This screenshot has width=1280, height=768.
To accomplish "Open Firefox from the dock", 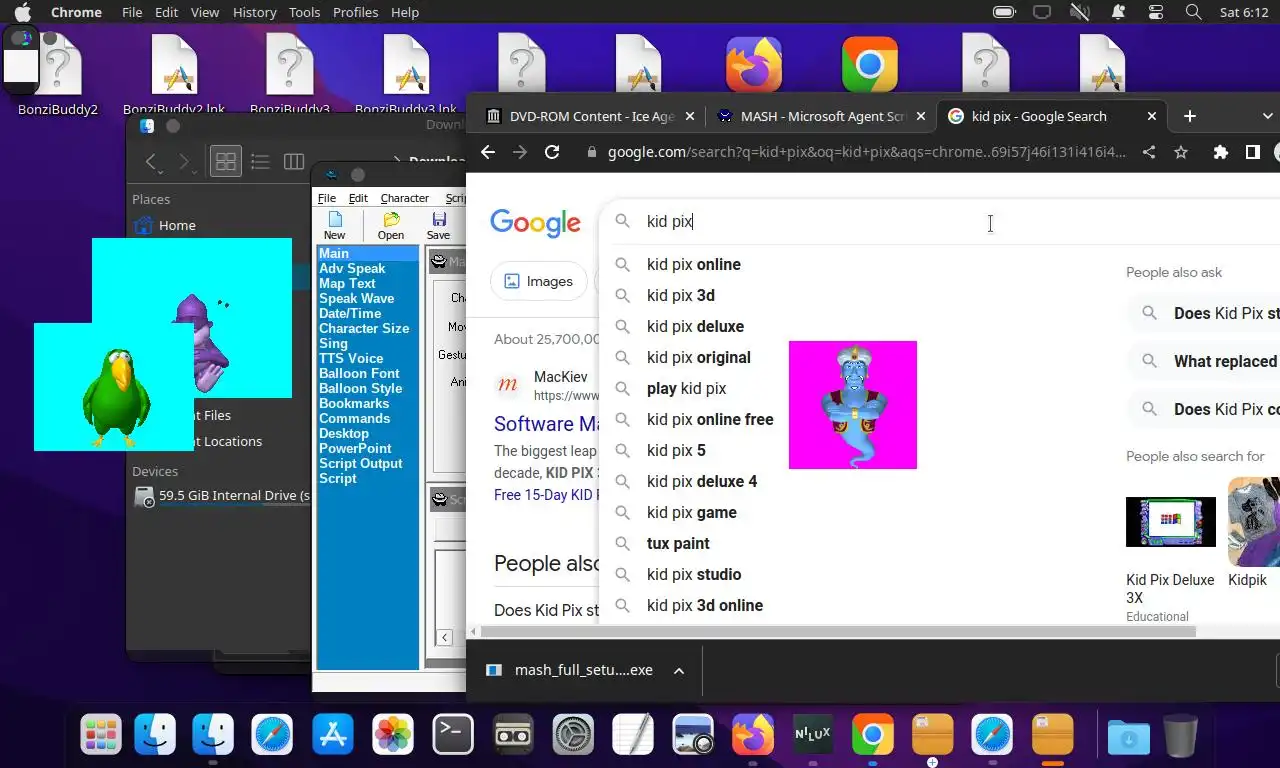I will point(753,735).
